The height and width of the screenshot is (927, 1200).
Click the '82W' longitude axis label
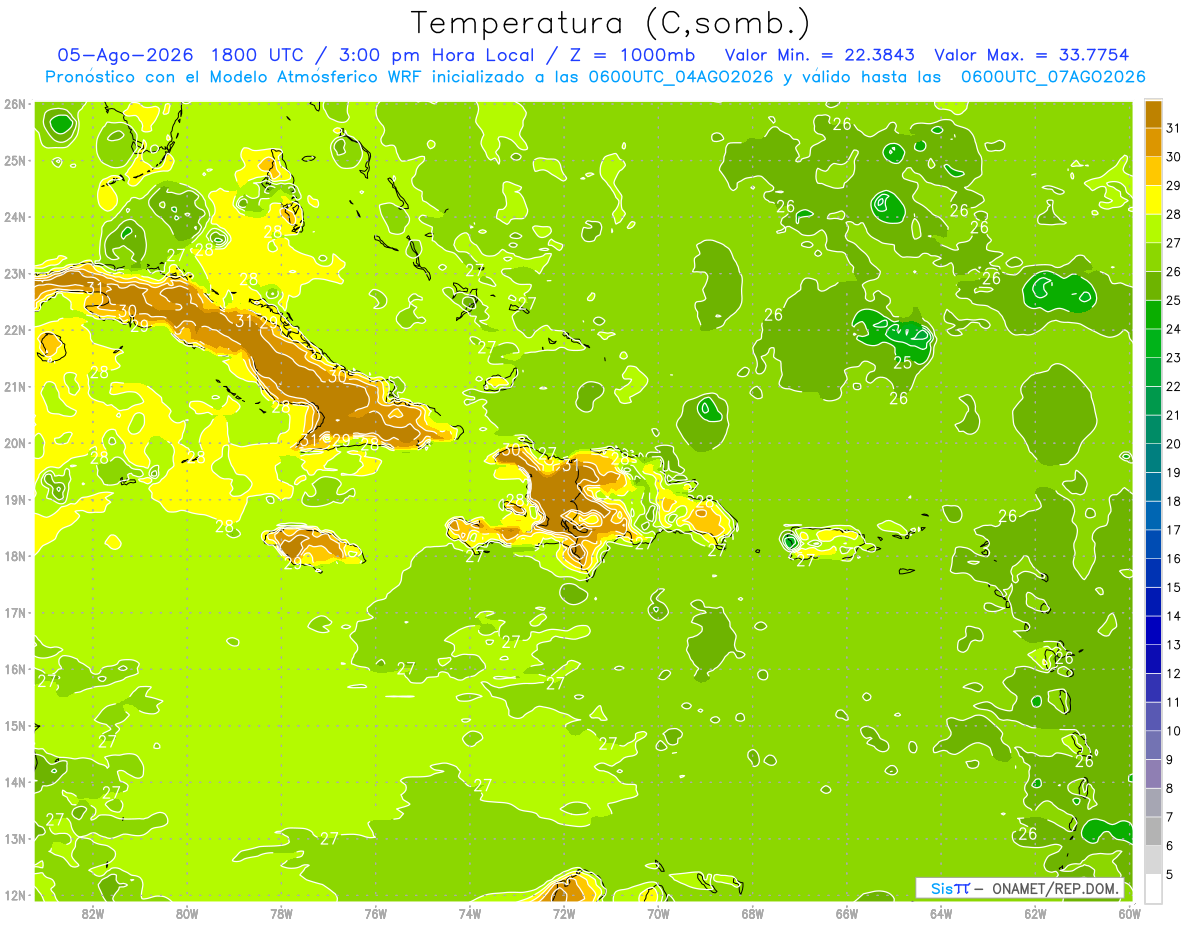pos(93,914)
